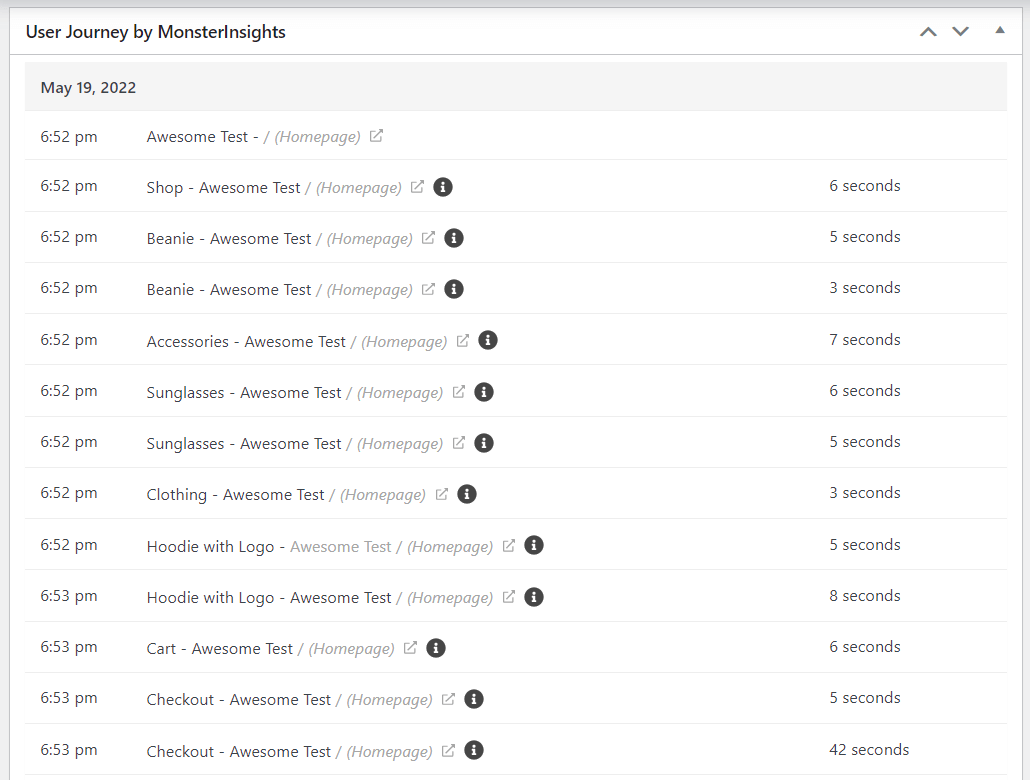The image size is (1030, 780).
Task: Collapse the User Journey panel with the triangle
Action: click(999, 30)
